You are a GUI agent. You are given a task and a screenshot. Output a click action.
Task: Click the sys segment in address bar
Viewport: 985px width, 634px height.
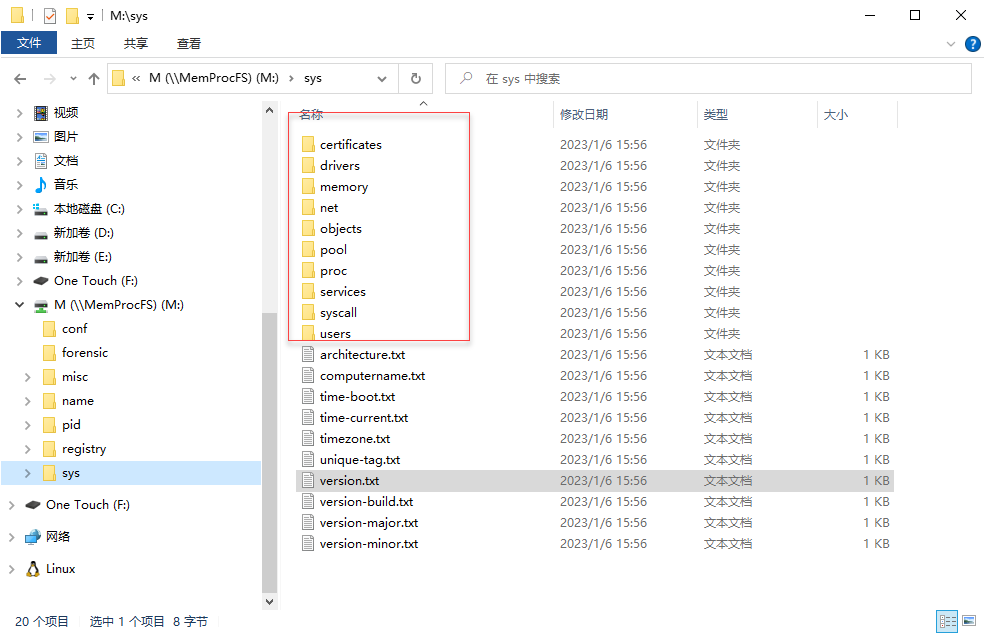pos(313,79)
